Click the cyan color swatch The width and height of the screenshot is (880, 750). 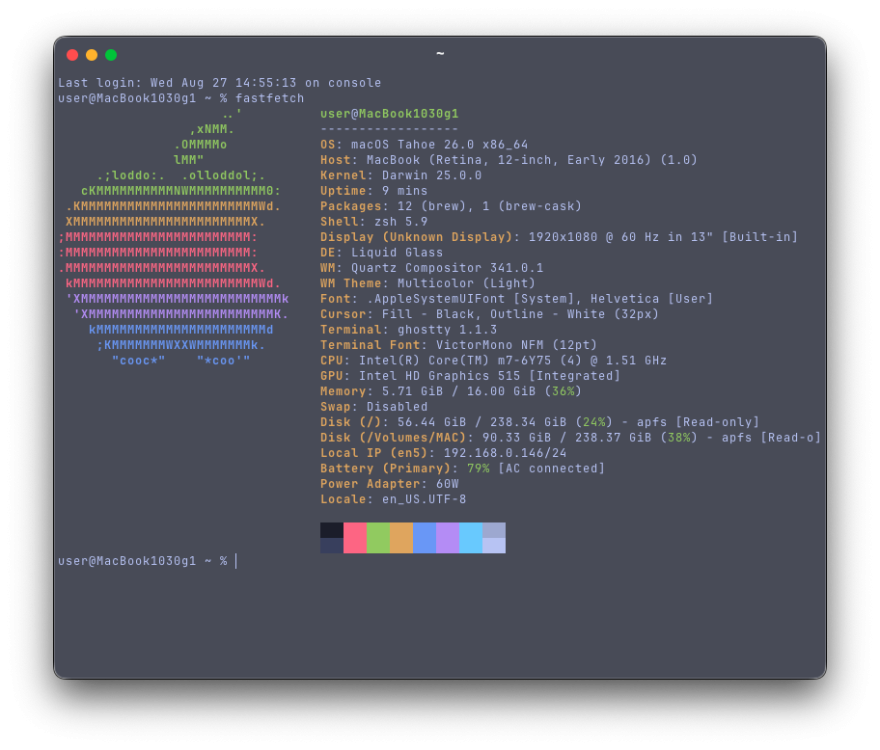pos(471,538)
